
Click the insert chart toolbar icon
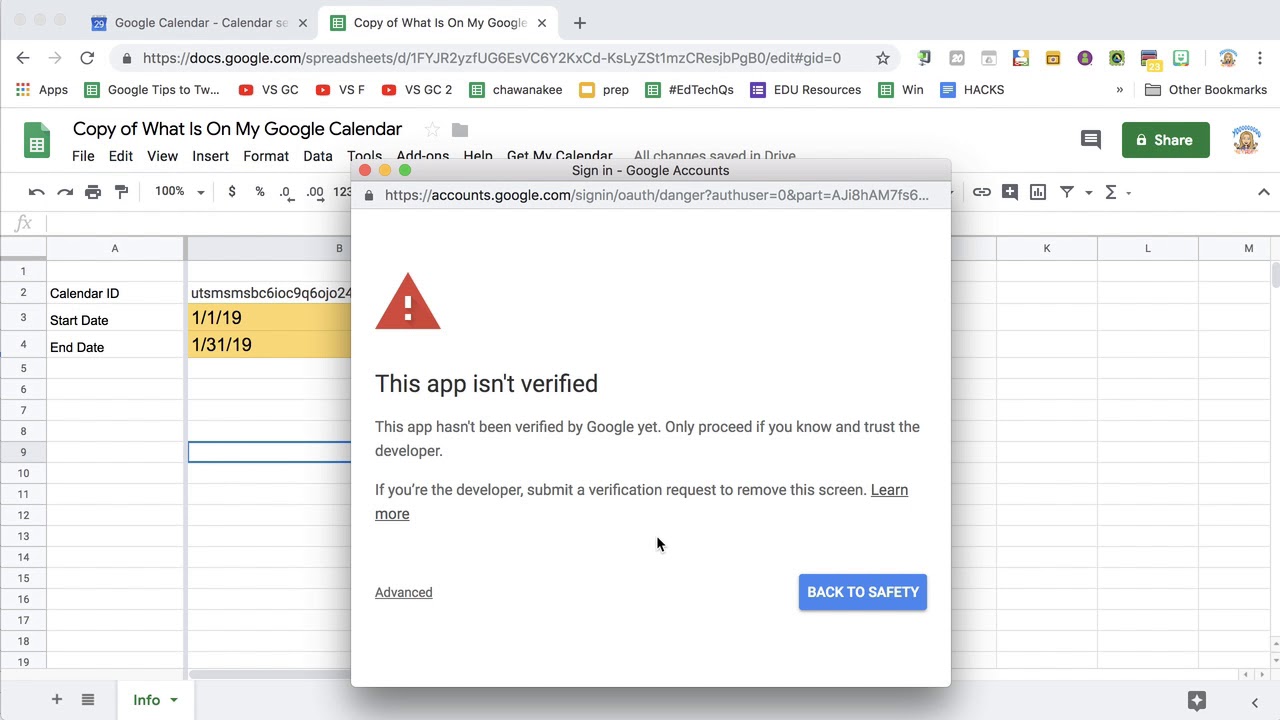[1038, 192]
